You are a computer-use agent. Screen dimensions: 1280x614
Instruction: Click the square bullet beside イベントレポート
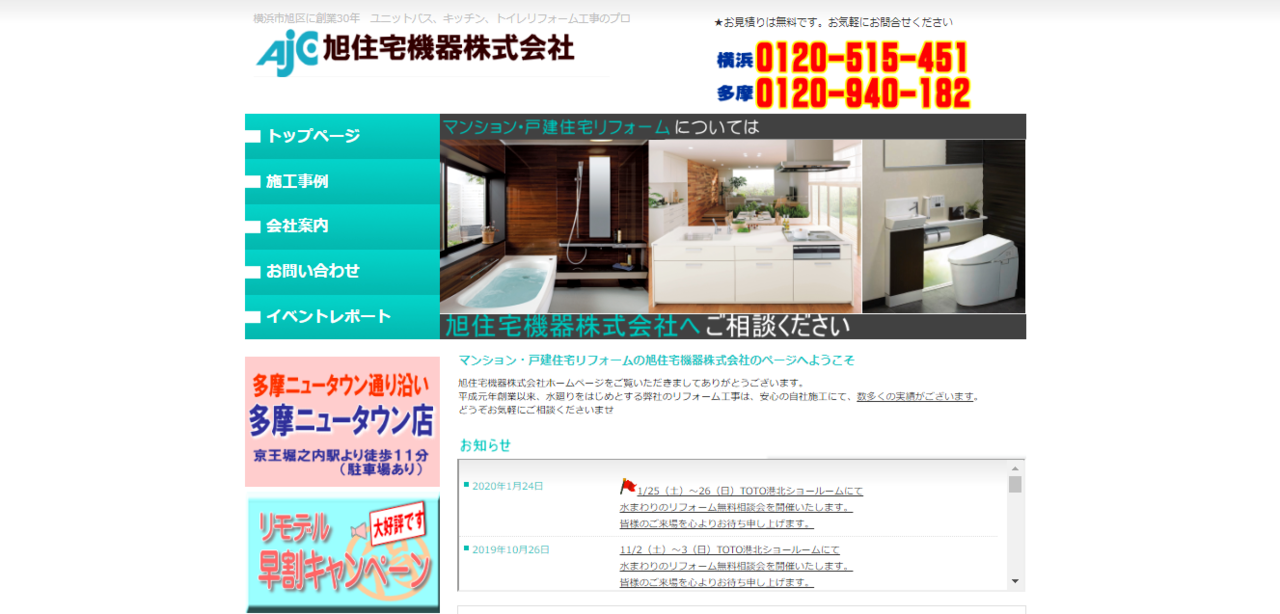[253, 318]
